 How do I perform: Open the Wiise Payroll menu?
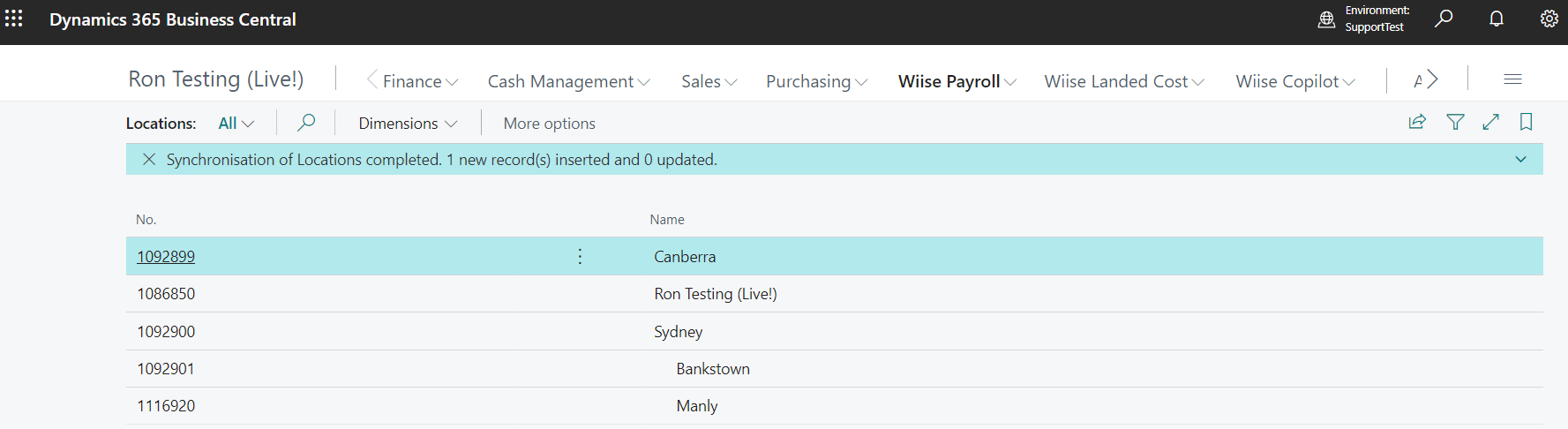coord(957,81)
